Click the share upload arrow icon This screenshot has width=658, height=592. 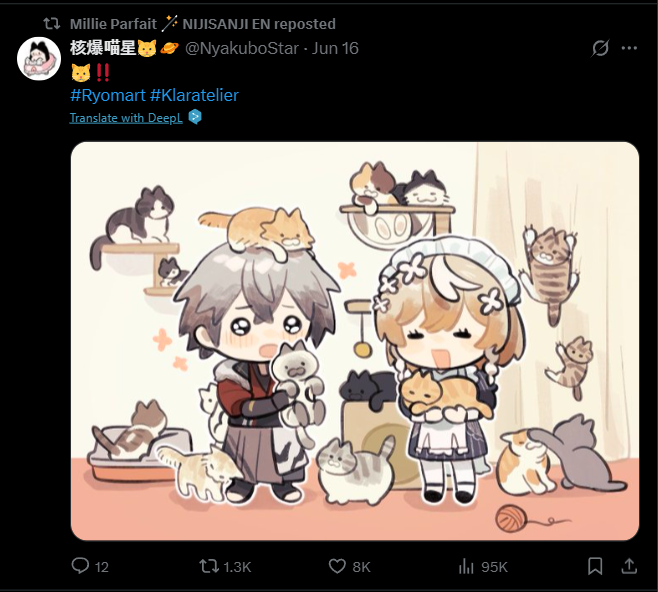tap(629, 566)
